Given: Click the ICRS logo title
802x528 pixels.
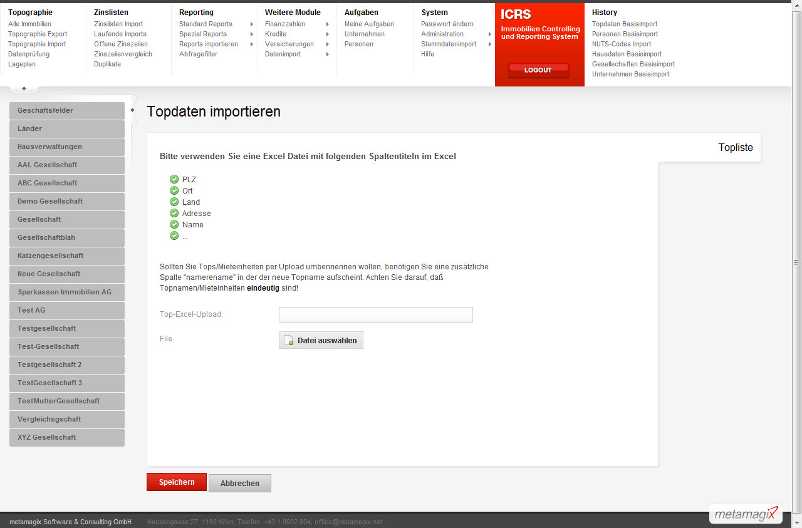Looking at the screenshot, I should 516,14.
